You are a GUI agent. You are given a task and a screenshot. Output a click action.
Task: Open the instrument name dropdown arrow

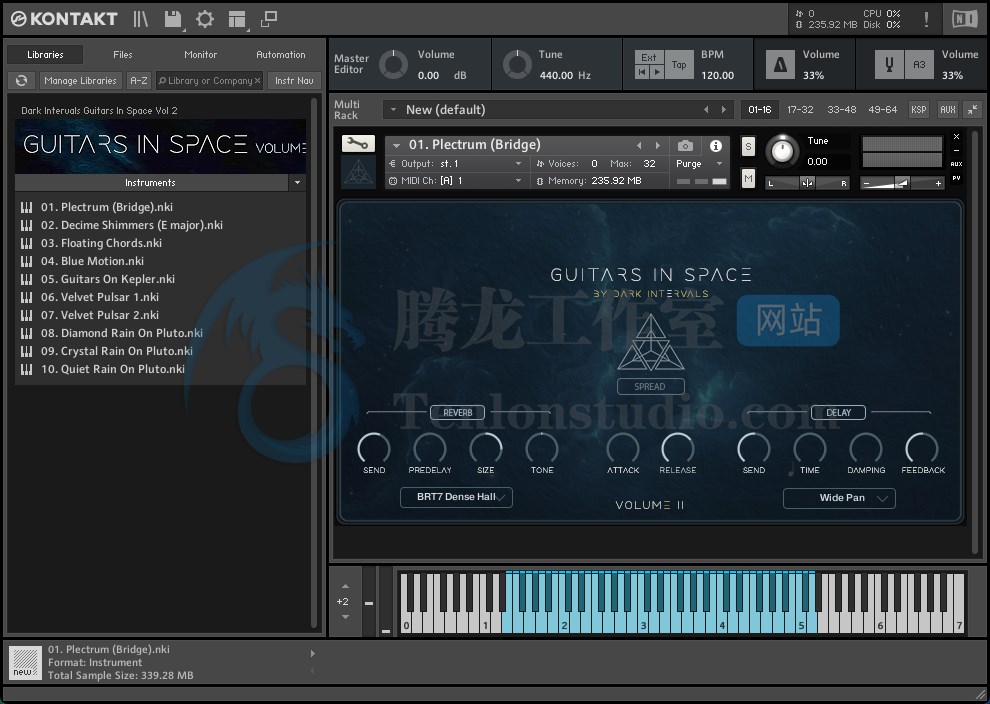[x=397, y=145]
